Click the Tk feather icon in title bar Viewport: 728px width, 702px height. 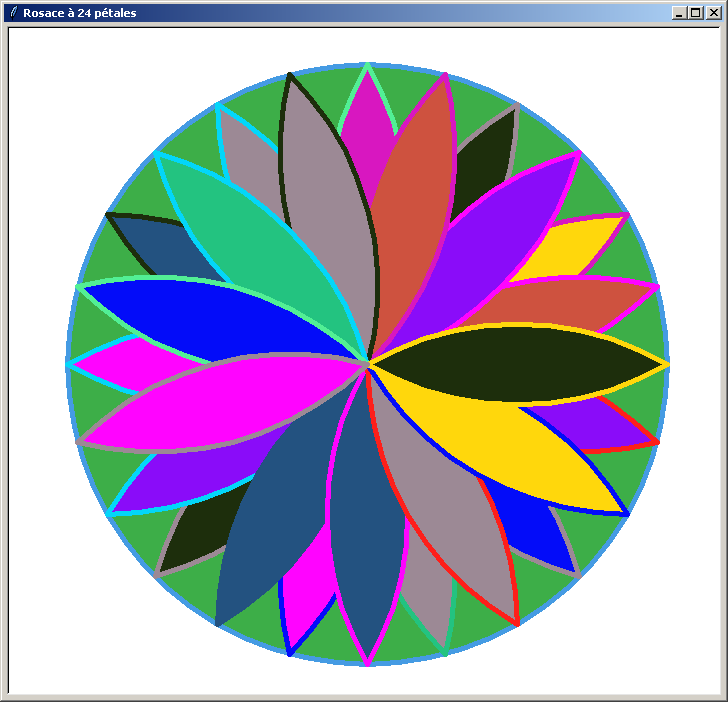click(x=13, y=13)
